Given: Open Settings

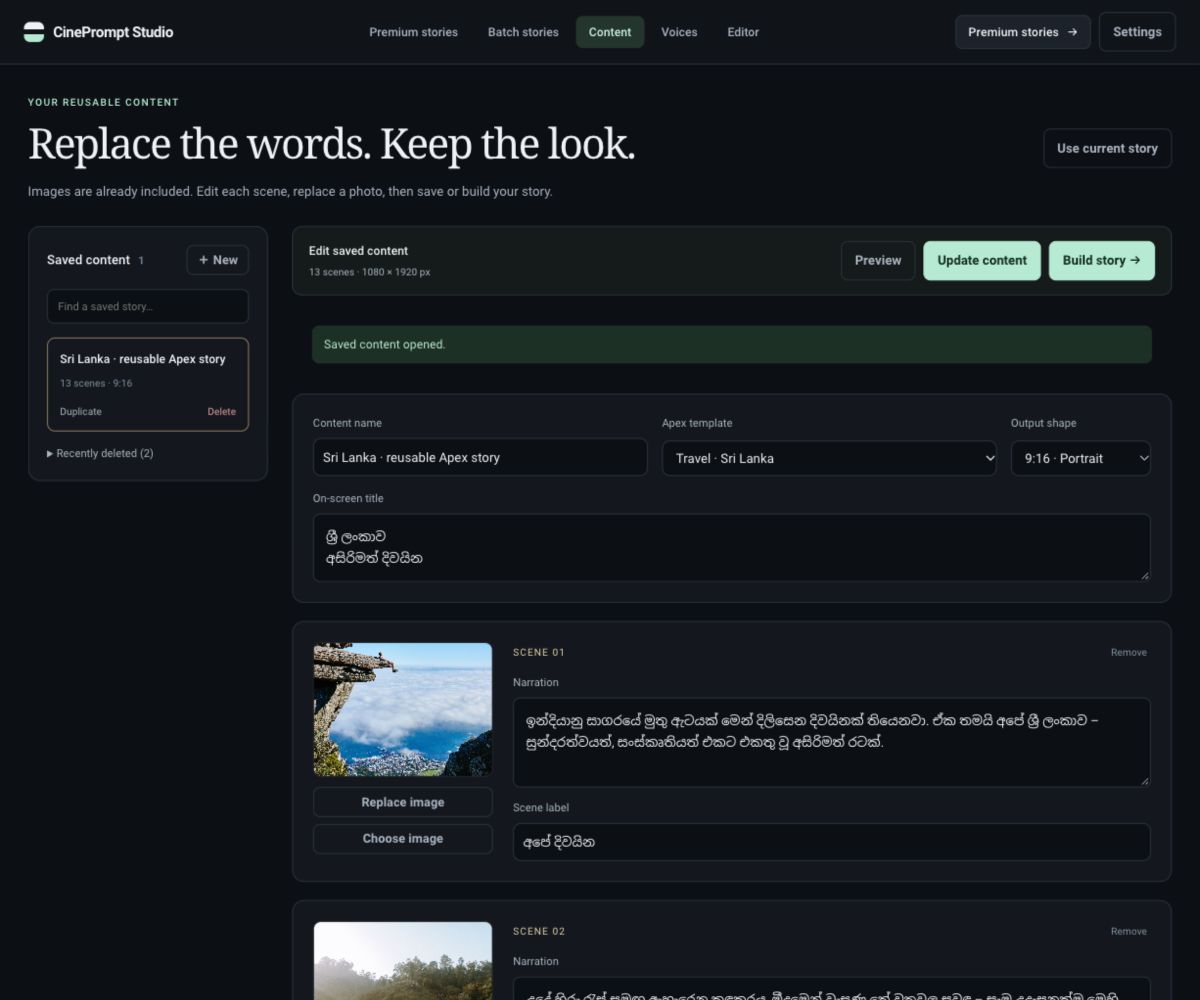Looking at the screenshot, I should point(1137,32).
